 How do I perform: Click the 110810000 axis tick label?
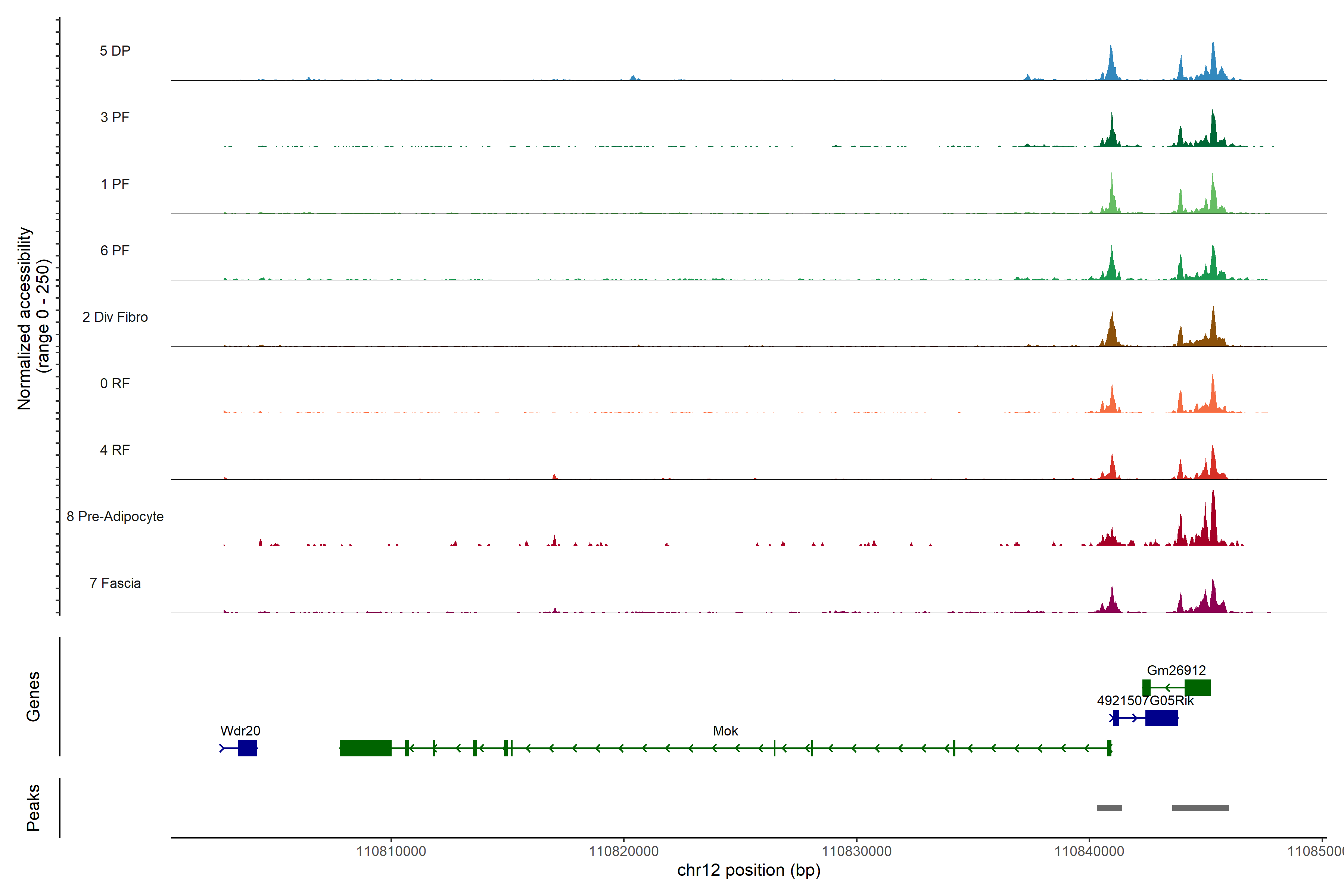pos(391,852)
